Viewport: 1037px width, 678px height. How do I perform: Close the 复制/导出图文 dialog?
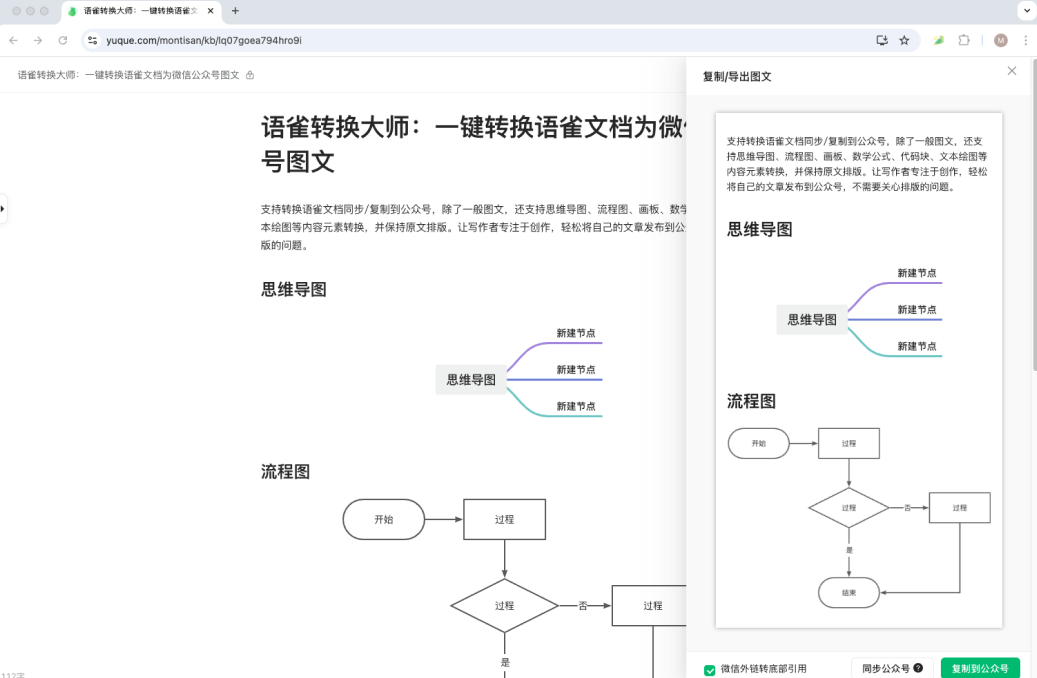pyautogui.click(x=1011, y=71)
